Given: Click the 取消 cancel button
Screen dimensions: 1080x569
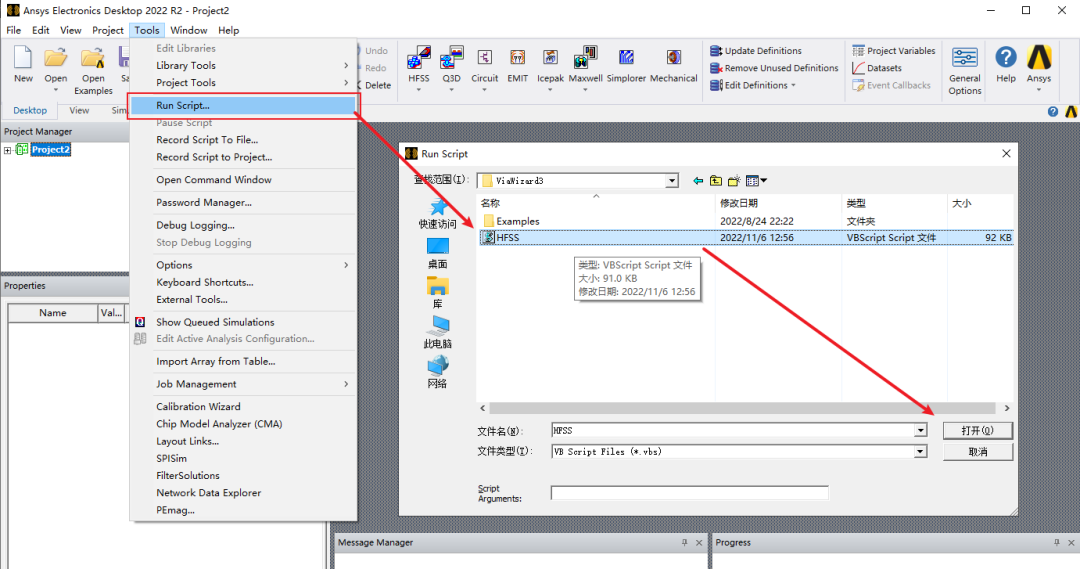Looking at the screenshot, I should click(977, 452).
